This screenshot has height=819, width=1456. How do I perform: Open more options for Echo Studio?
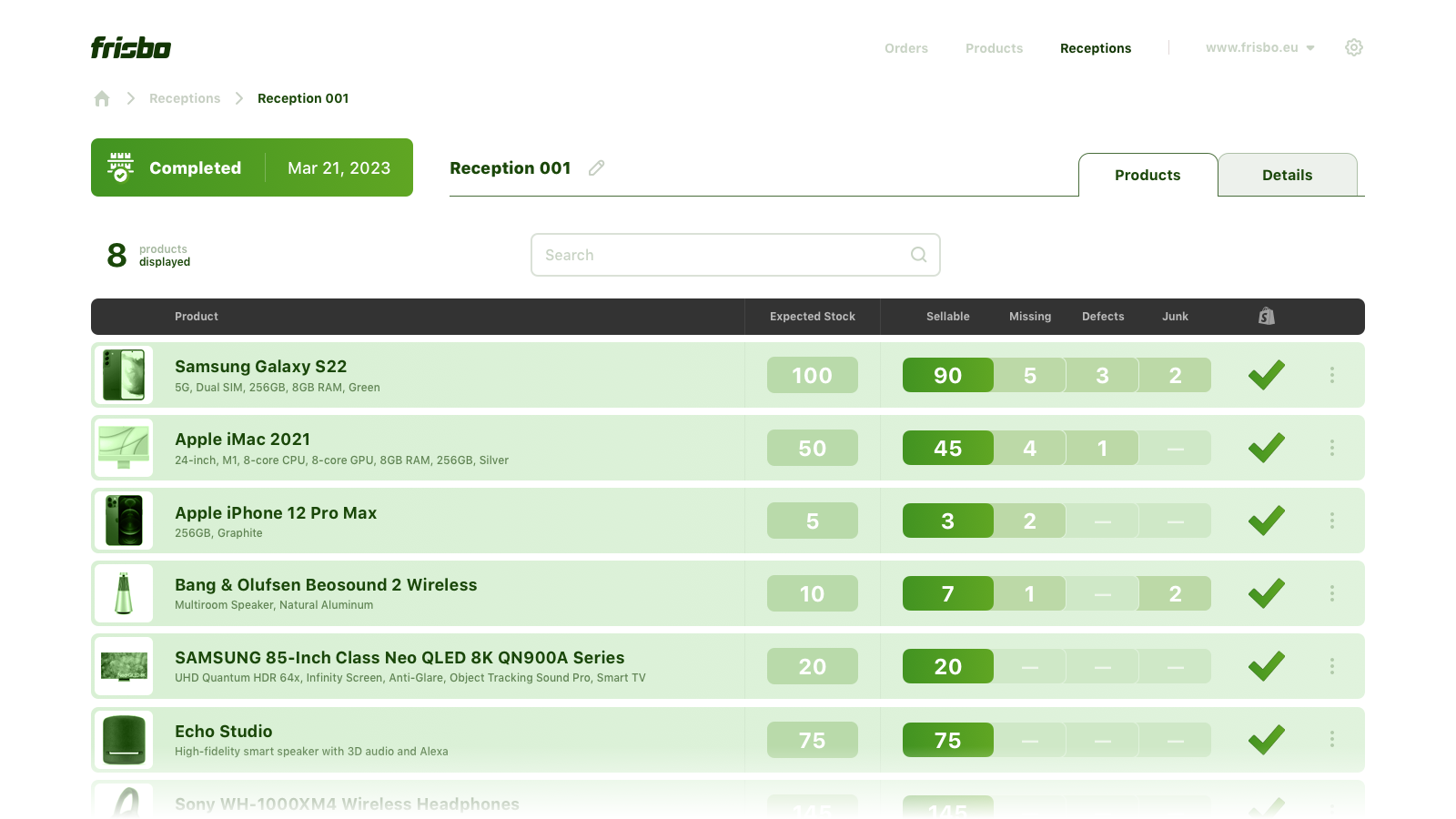coord(1332,739)
